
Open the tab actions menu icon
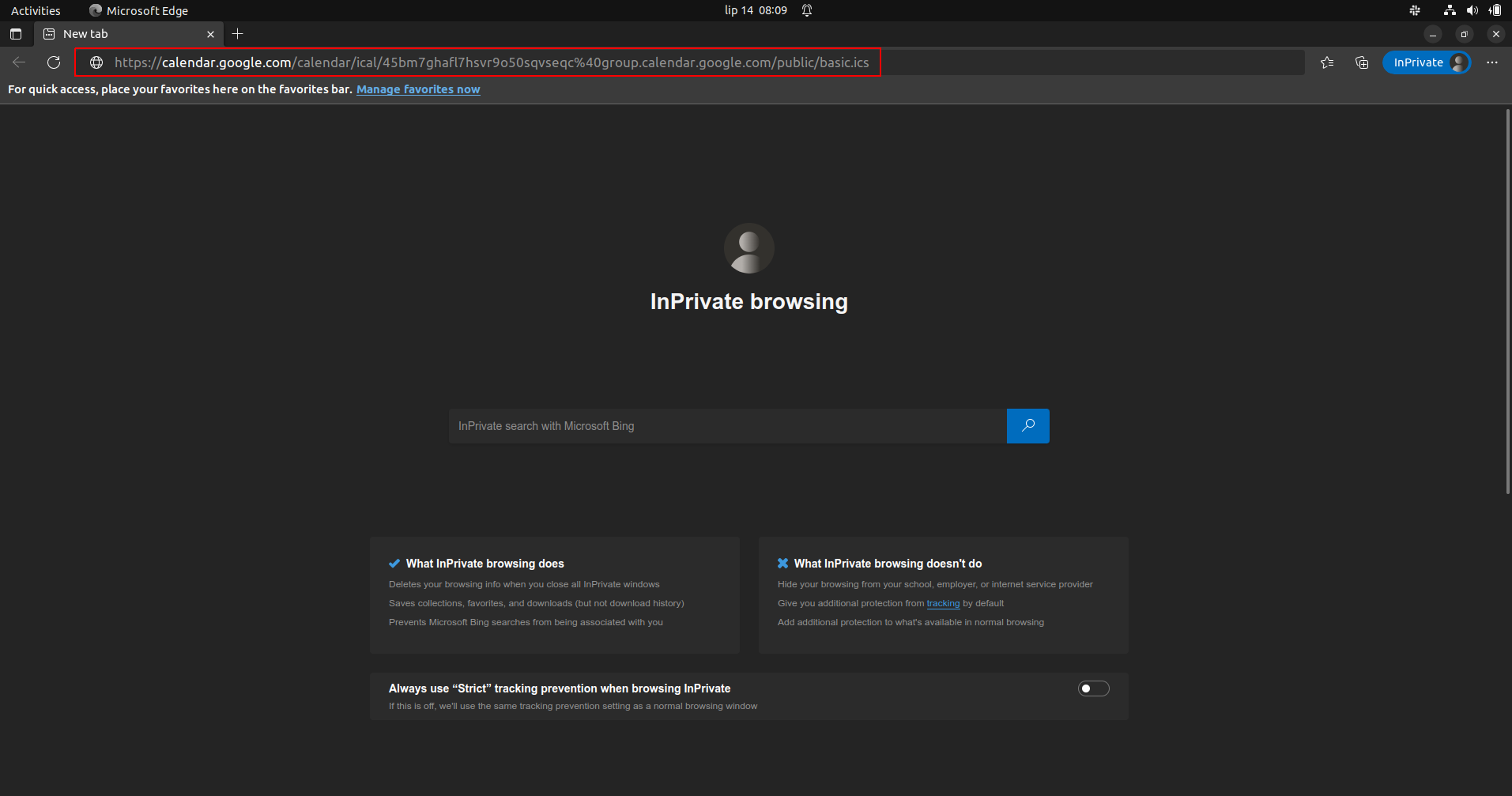click(16, 34)
